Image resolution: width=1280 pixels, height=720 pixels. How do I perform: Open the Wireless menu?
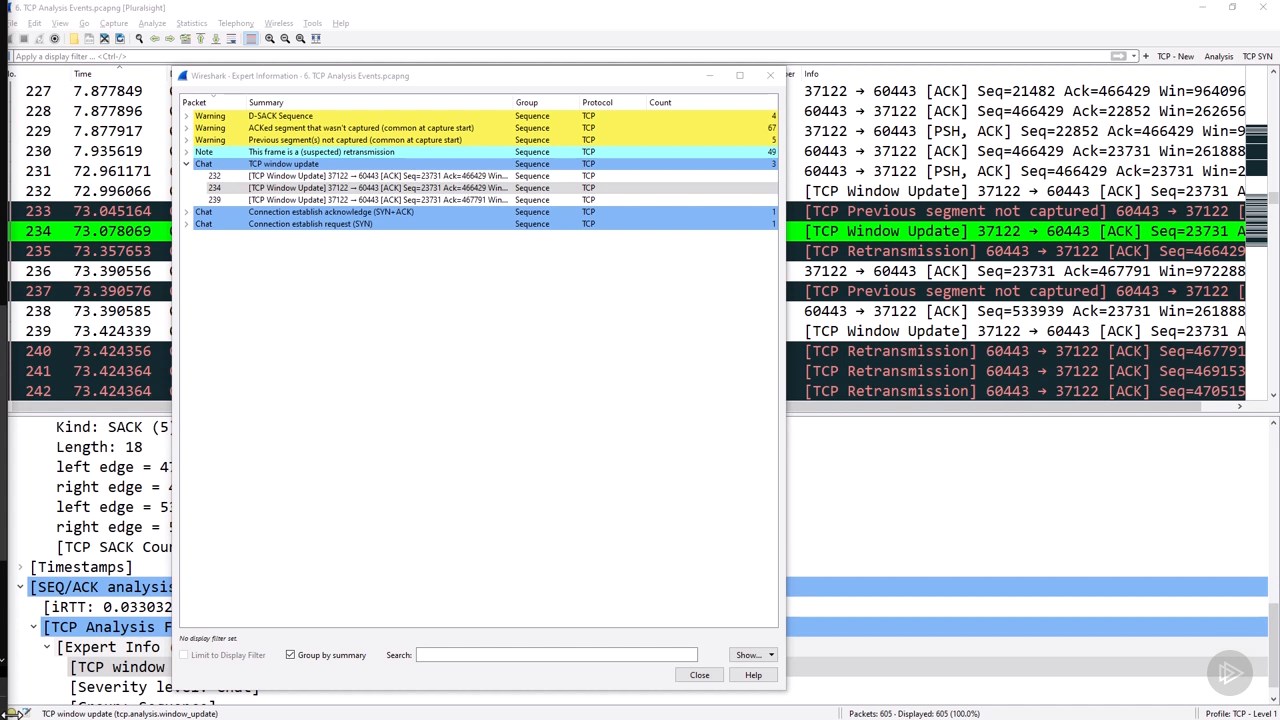[x=278, y=23]
